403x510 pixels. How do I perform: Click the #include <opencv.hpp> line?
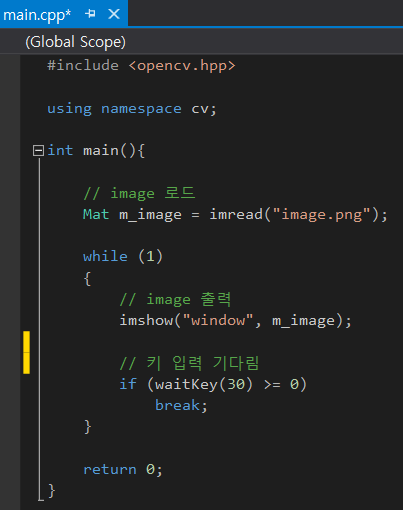point(141,66)
